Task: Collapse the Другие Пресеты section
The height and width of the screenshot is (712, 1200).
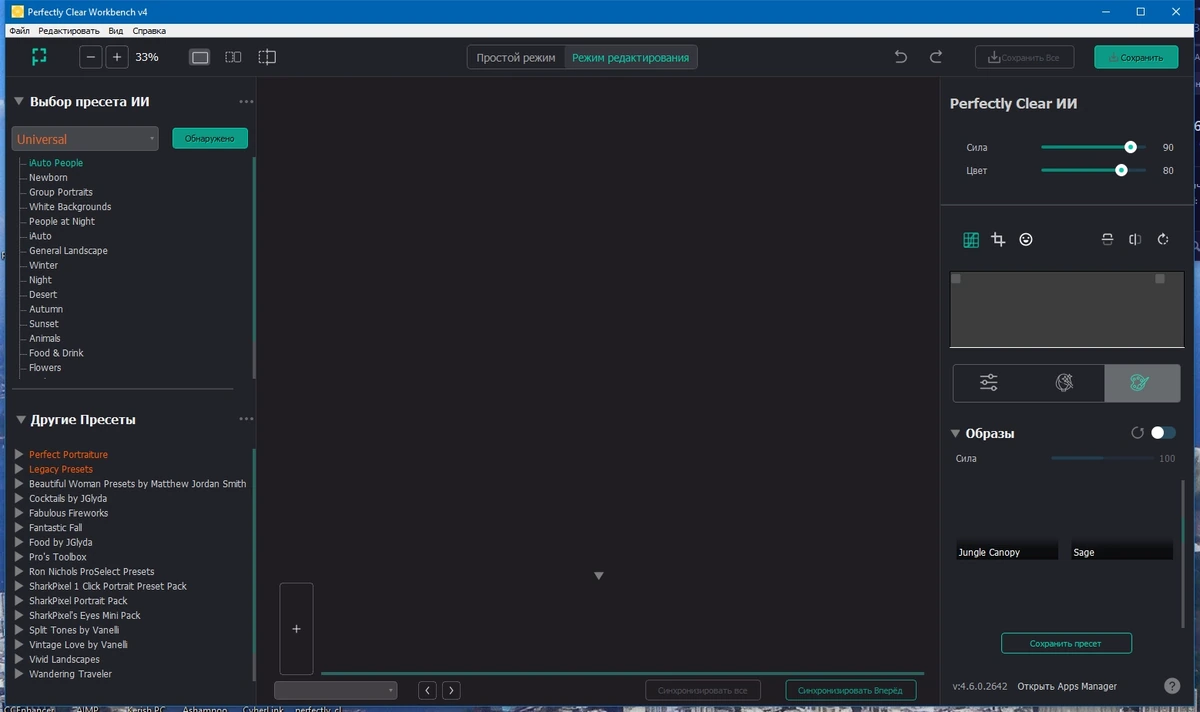Action: 19,420
